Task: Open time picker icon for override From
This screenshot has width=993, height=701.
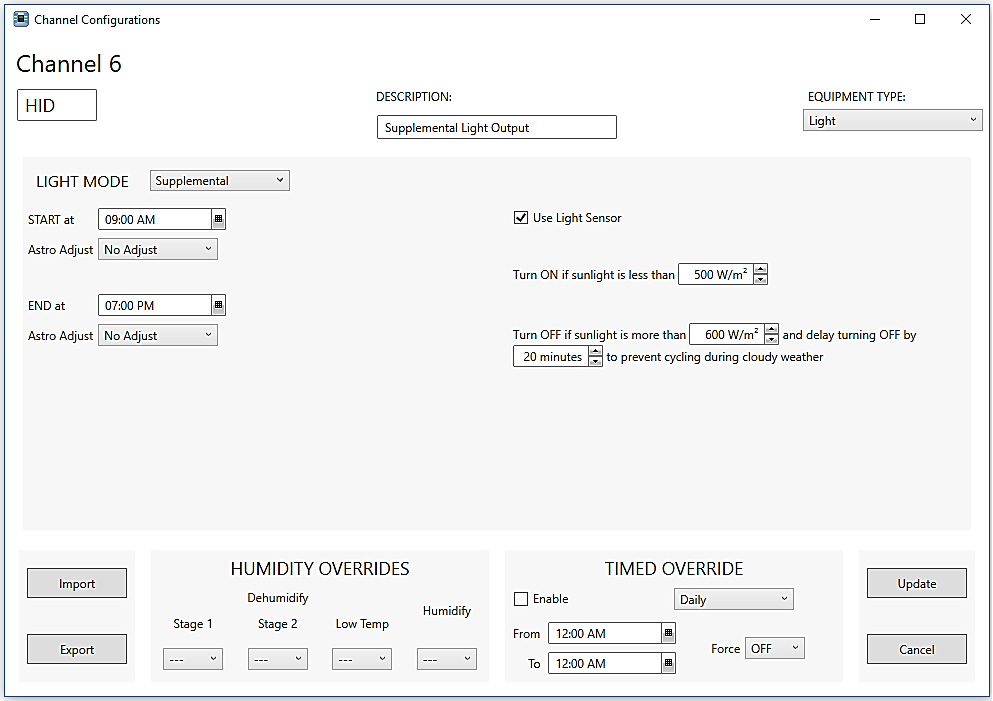Action: pyautogui.click(x=668, y=633)
